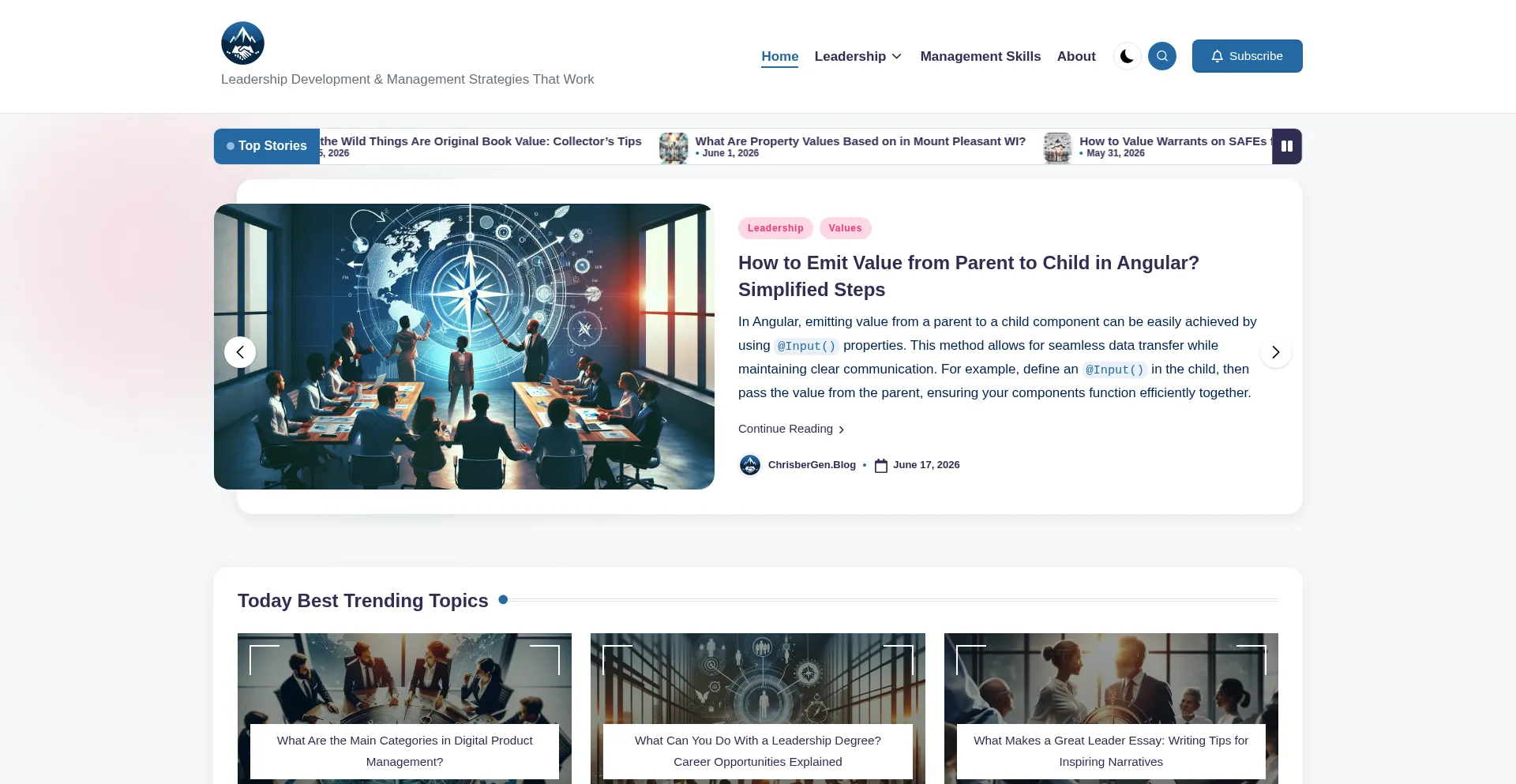Pause the Top Stories ticker

pyautogui.click(x=1287, y=146)
